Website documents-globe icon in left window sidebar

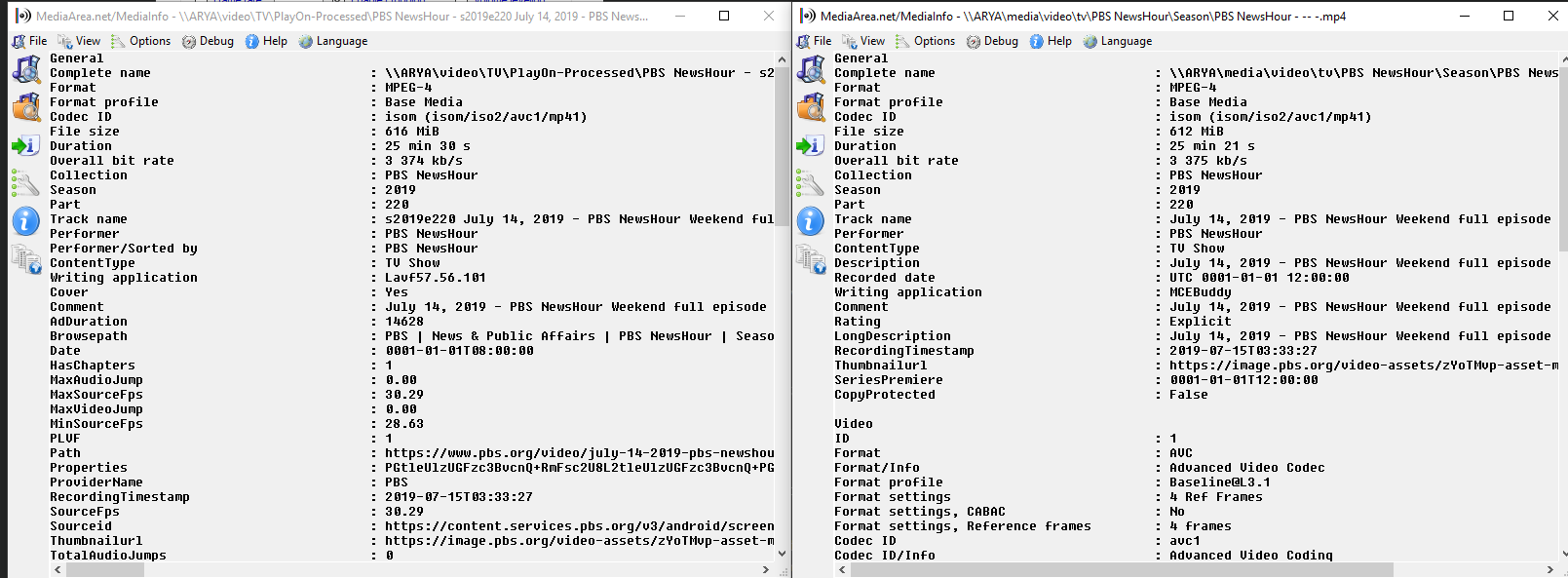coord(25,259)
